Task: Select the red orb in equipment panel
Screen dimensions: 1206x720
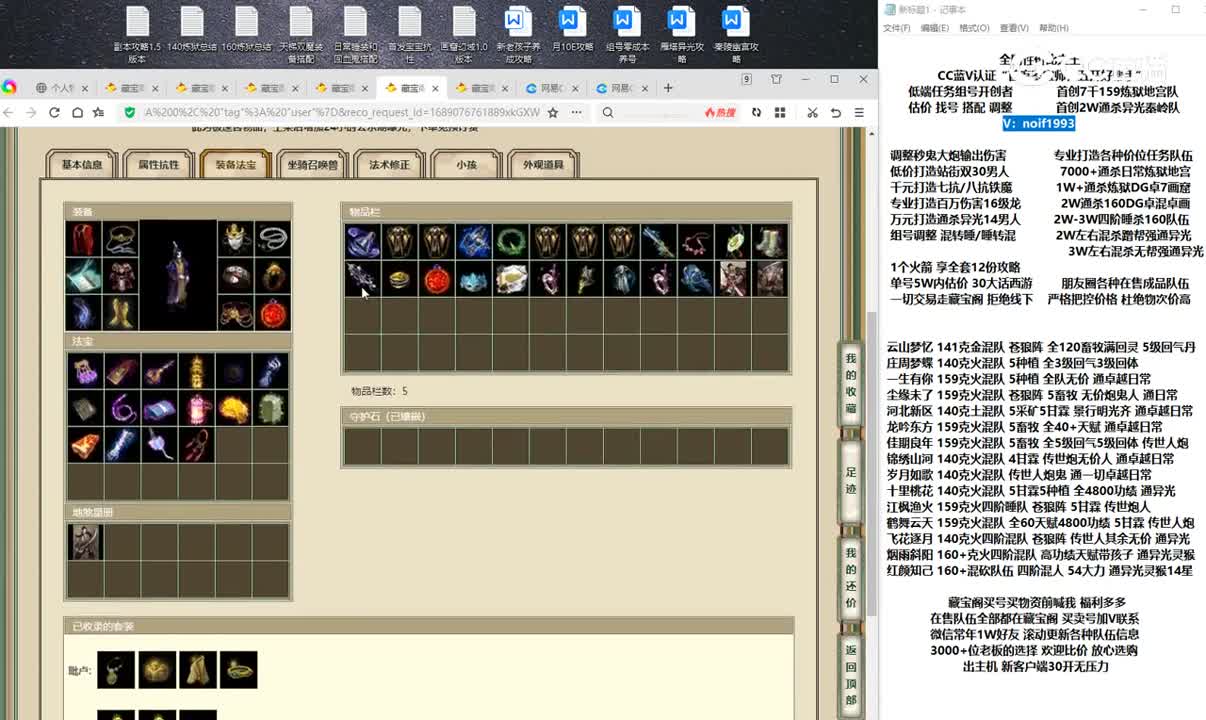Action: click(x=272, y=313)
